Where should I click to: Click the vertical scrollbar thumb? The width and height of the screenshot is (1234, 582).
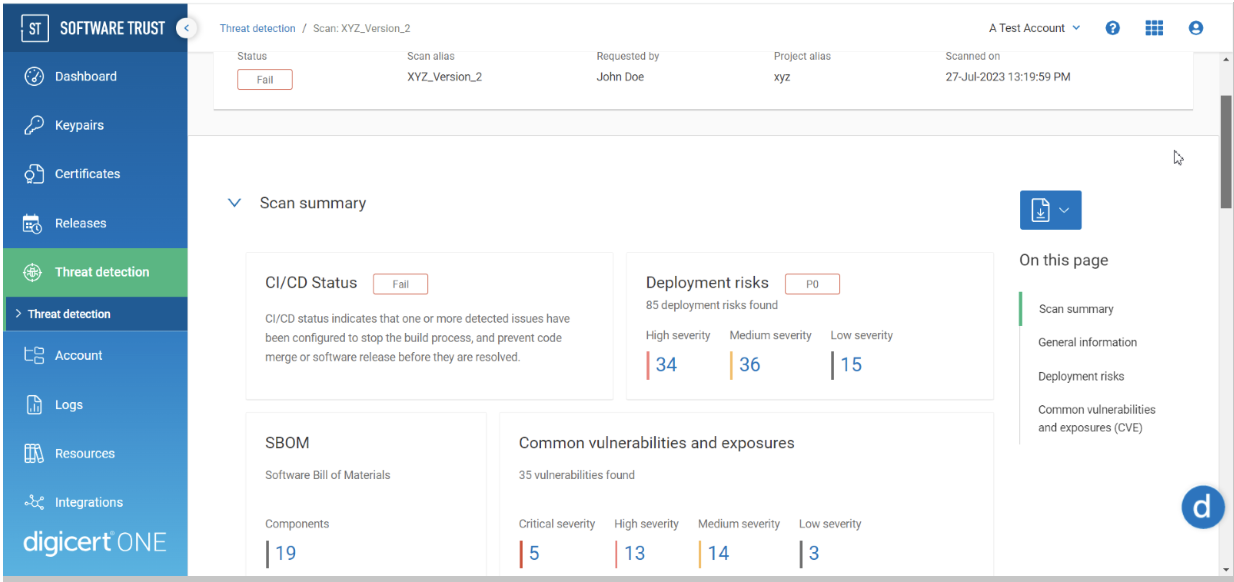click(1226, 150)
